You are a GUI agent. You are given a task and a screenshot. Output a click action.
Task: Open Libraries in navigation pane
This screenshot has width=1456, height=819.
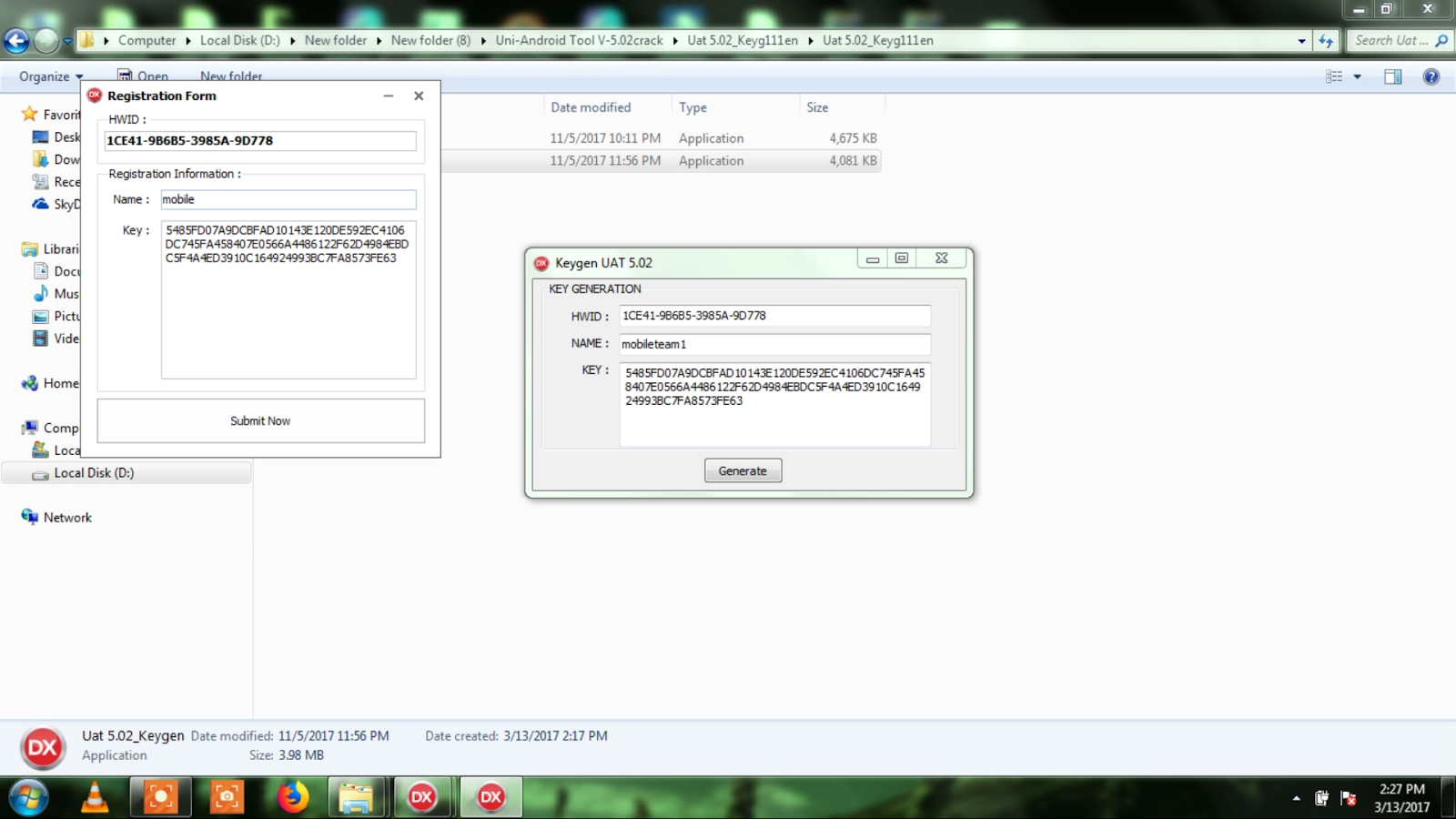coord(50,248)
